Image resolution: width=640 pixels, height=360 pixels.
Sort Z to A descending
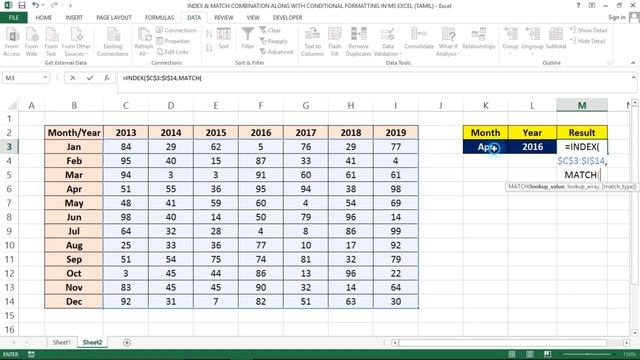pos(209,48)
